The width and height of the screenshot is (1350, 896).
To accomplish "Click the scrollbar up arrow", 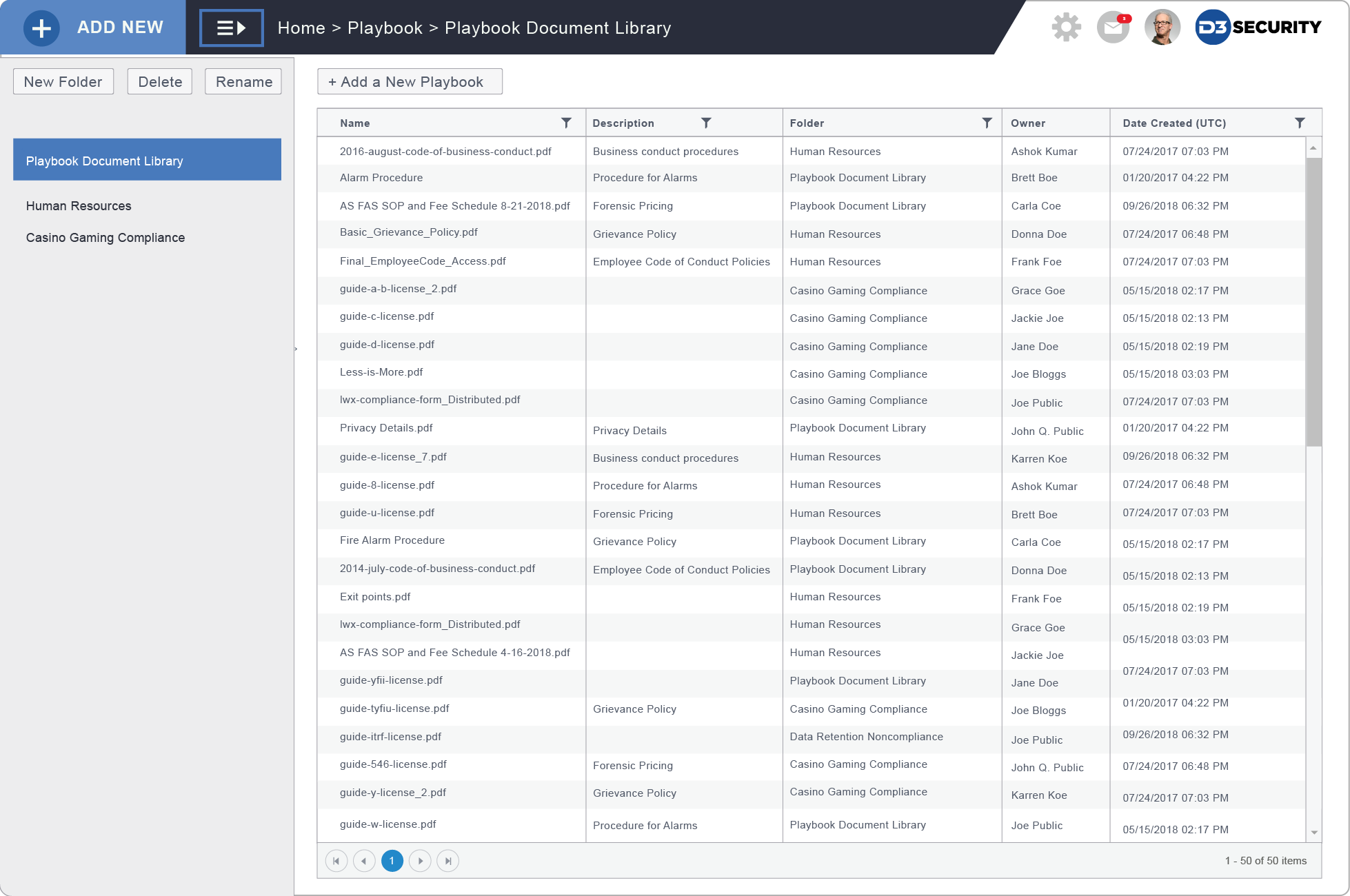I will coord(1313,147).
